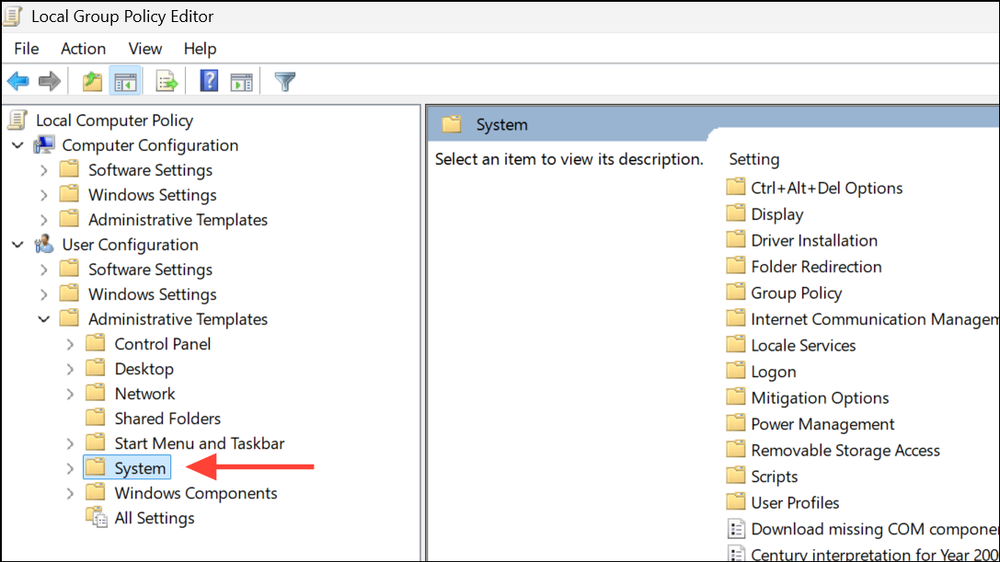
Task: Open the File menu
Action: tap(27, 48)
